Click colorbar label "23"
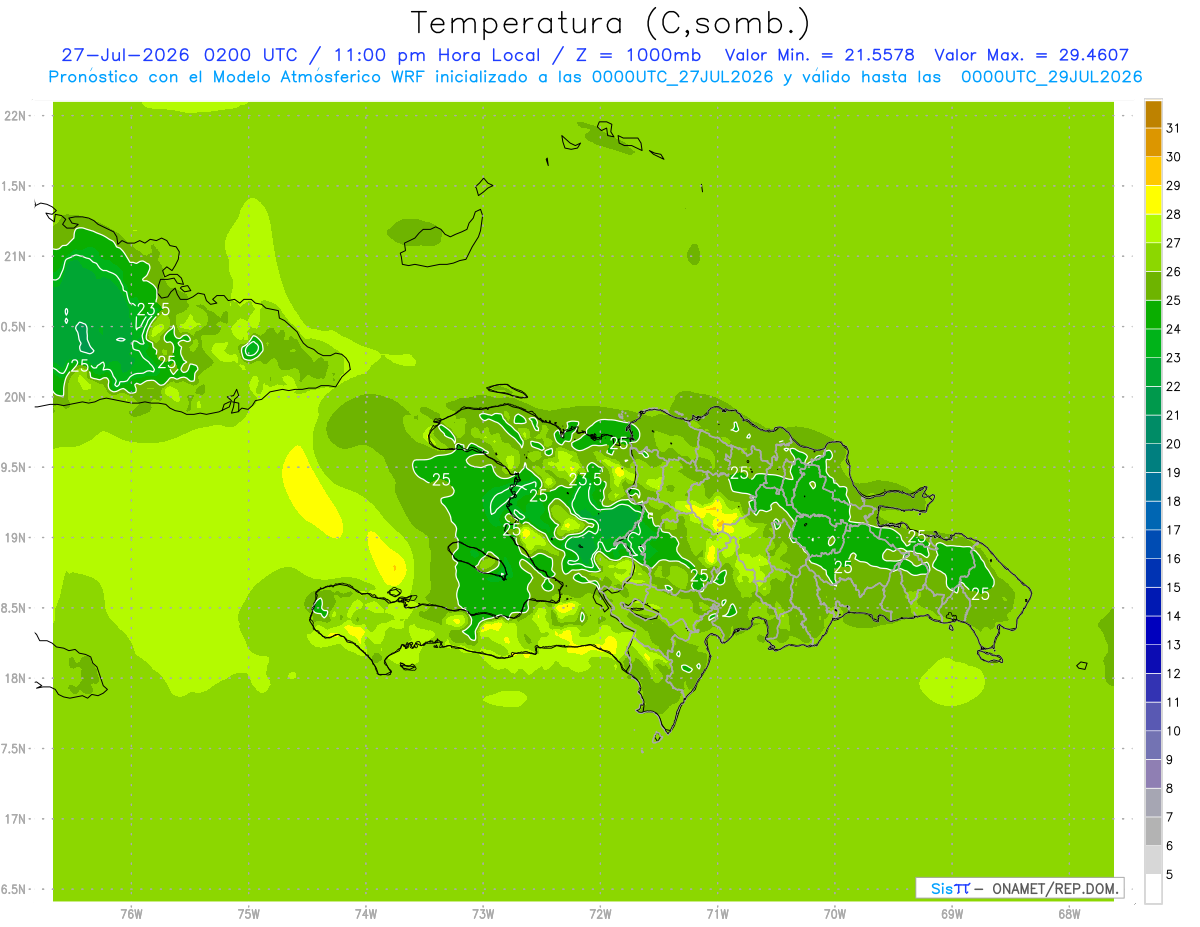Viewport: 1200px width, 927px height. (x=1173, y=358)
